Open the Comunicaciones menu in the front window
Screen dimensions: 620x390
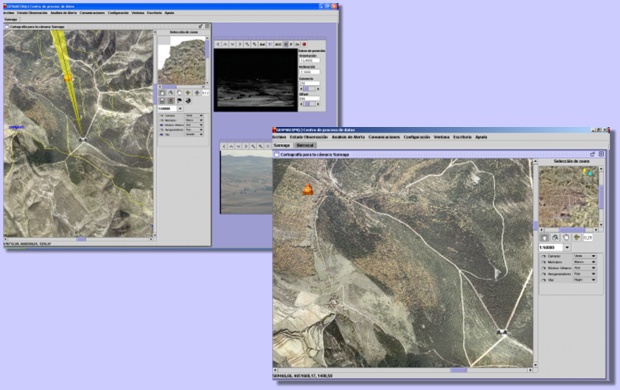pos(384,137)
